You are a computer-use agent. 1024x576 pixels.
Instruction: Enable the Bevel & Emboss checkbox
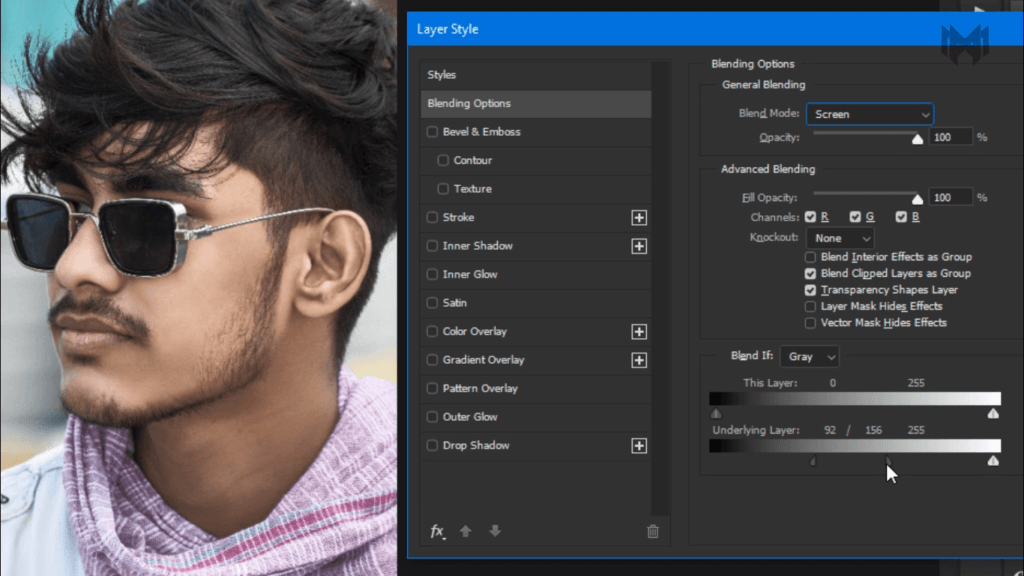click(x=432, y=132)
